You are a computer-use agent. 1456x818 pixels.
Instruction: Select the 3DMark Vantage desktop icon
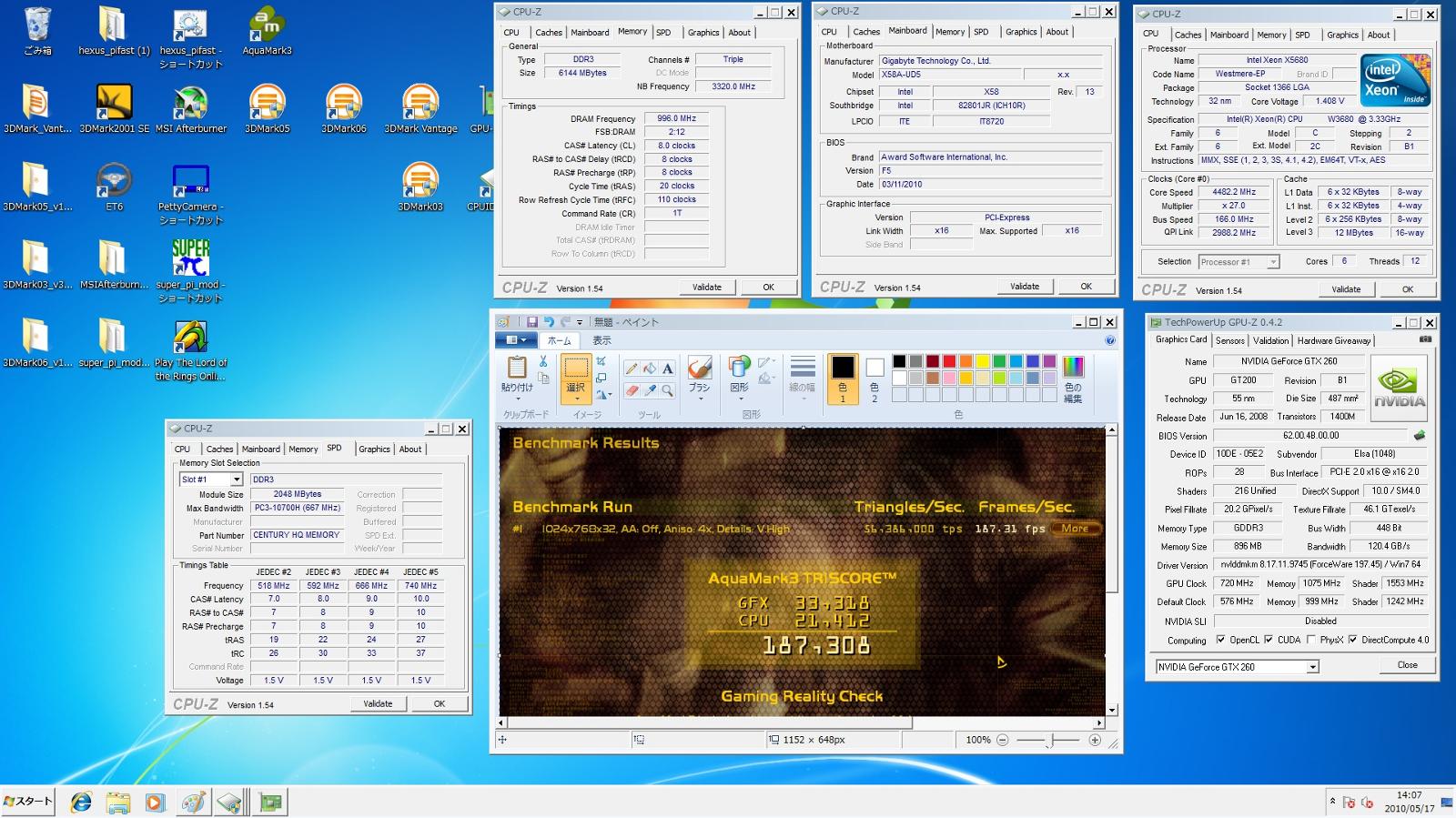pyautogui.click(x=420, y=109)
